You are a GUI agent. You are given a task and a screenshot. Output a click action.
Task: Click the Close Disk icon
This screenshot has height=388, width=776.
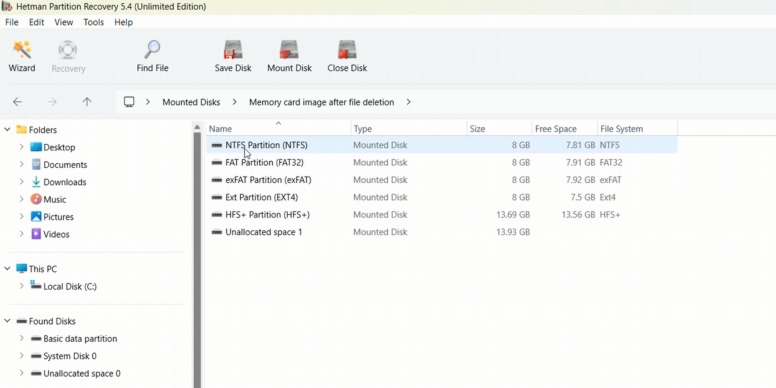click(347, 50)
